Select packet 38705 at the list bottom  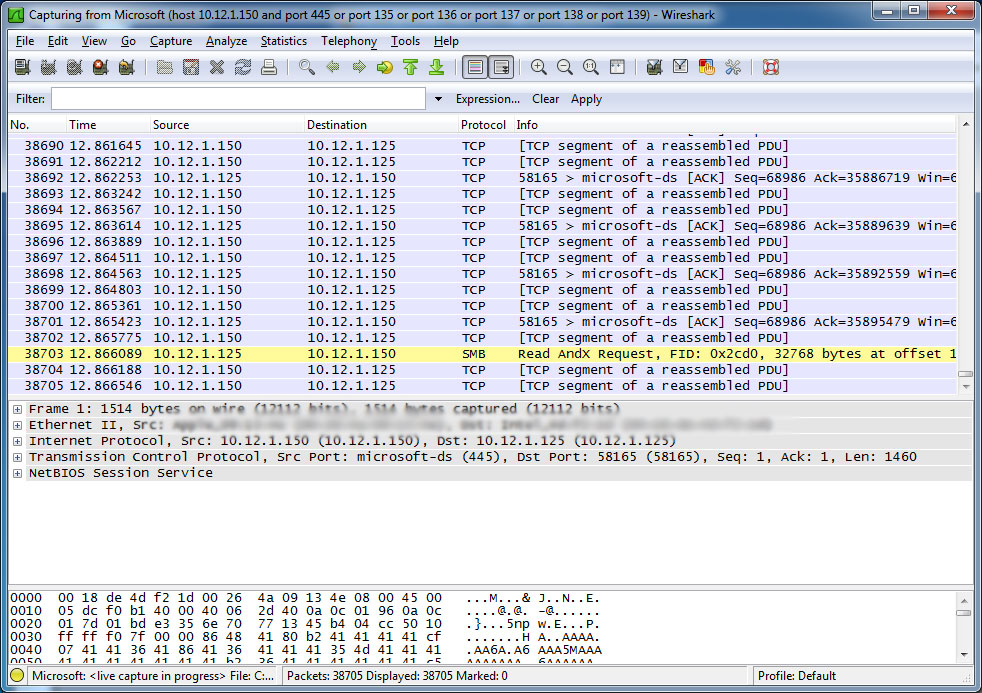pyautogui.click(x=482, y=386)
